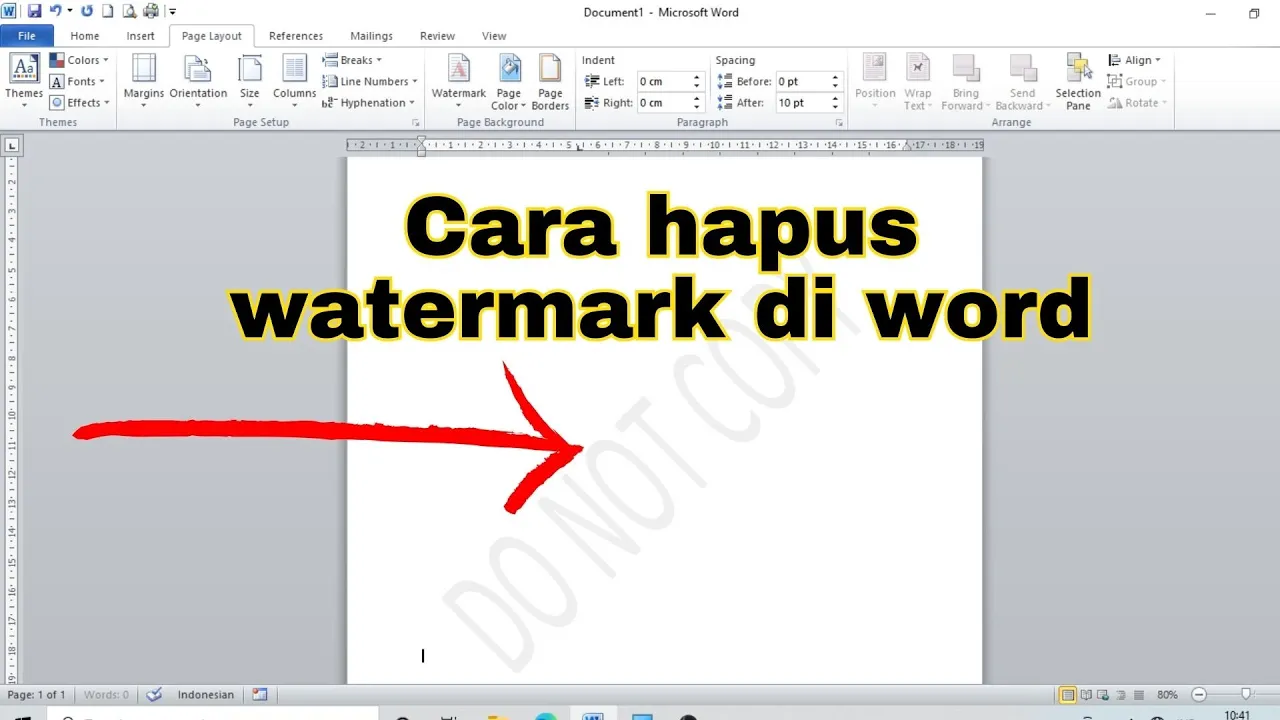Screen dimensions: 1280x720
Task: Click the Position button in Arrange
Action: pyautogui.click(x=875, y=82)
